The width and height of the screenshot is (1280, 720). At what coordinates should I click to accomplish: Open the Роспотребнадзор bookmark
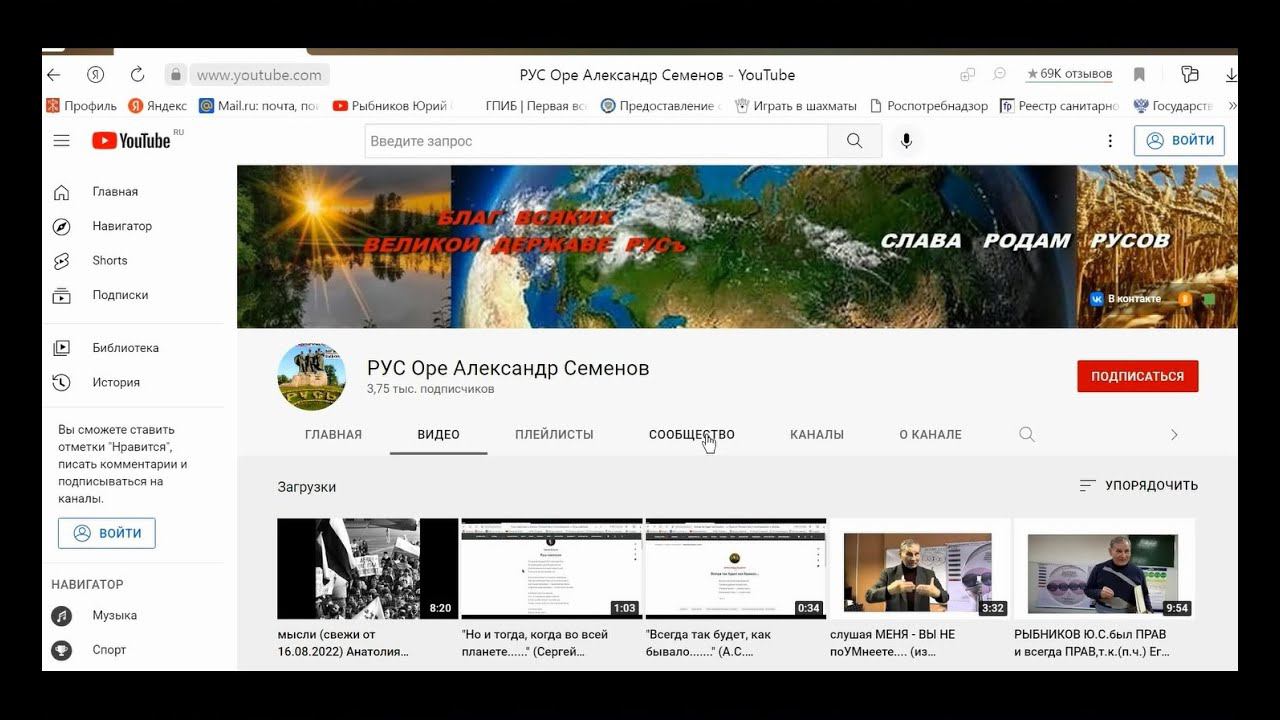point(929,105)
